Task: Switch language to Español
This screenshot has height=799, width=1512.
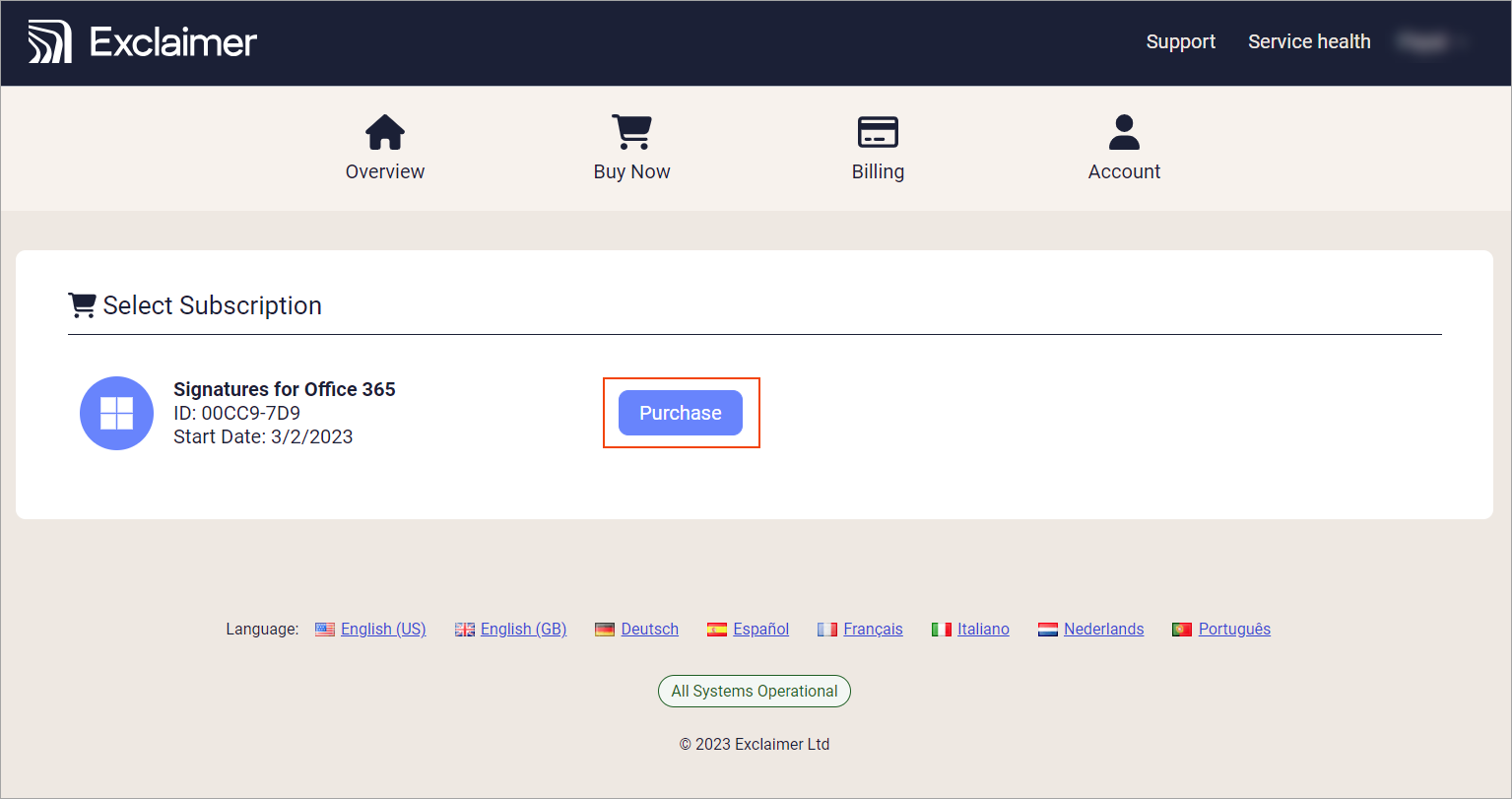Action: [760, 629]
